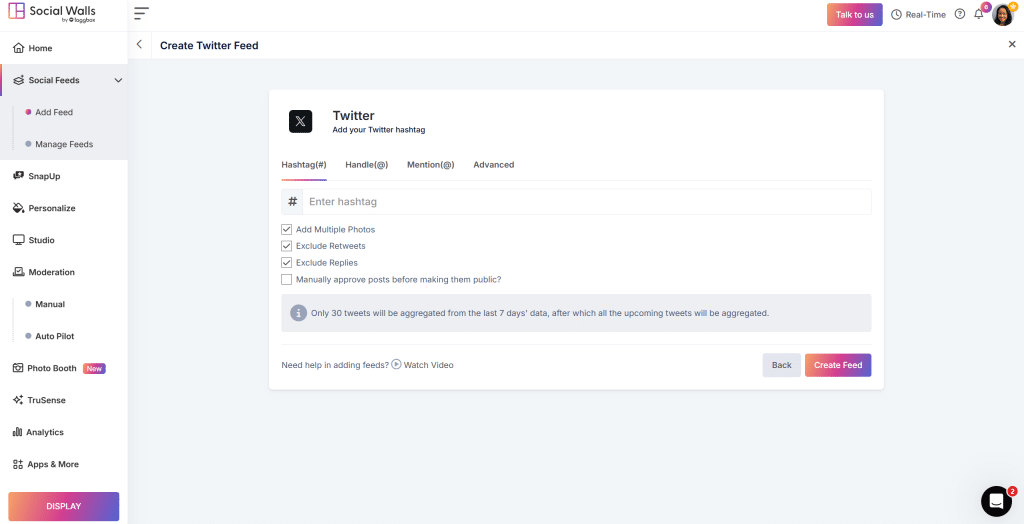
Task: Collapse the Social Feeds chevron
Action: [x=118, y=80]
